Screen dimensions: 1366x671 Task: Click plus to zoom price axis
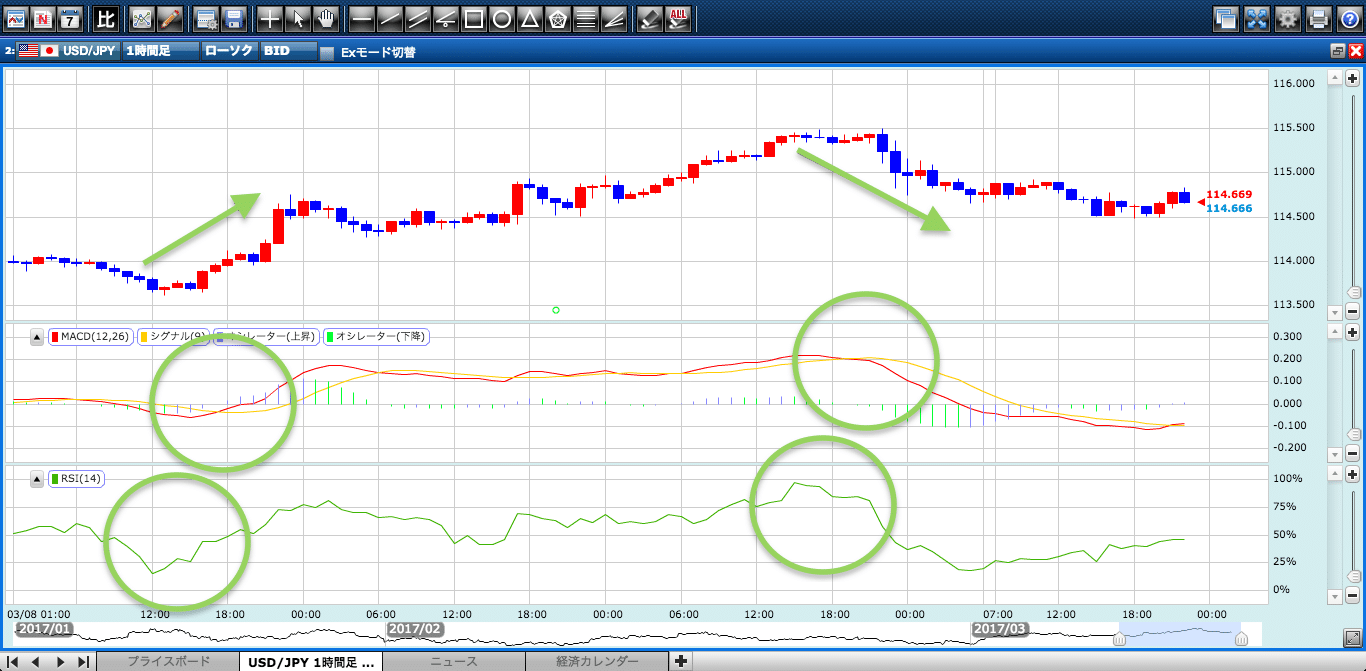[1352, 78]
